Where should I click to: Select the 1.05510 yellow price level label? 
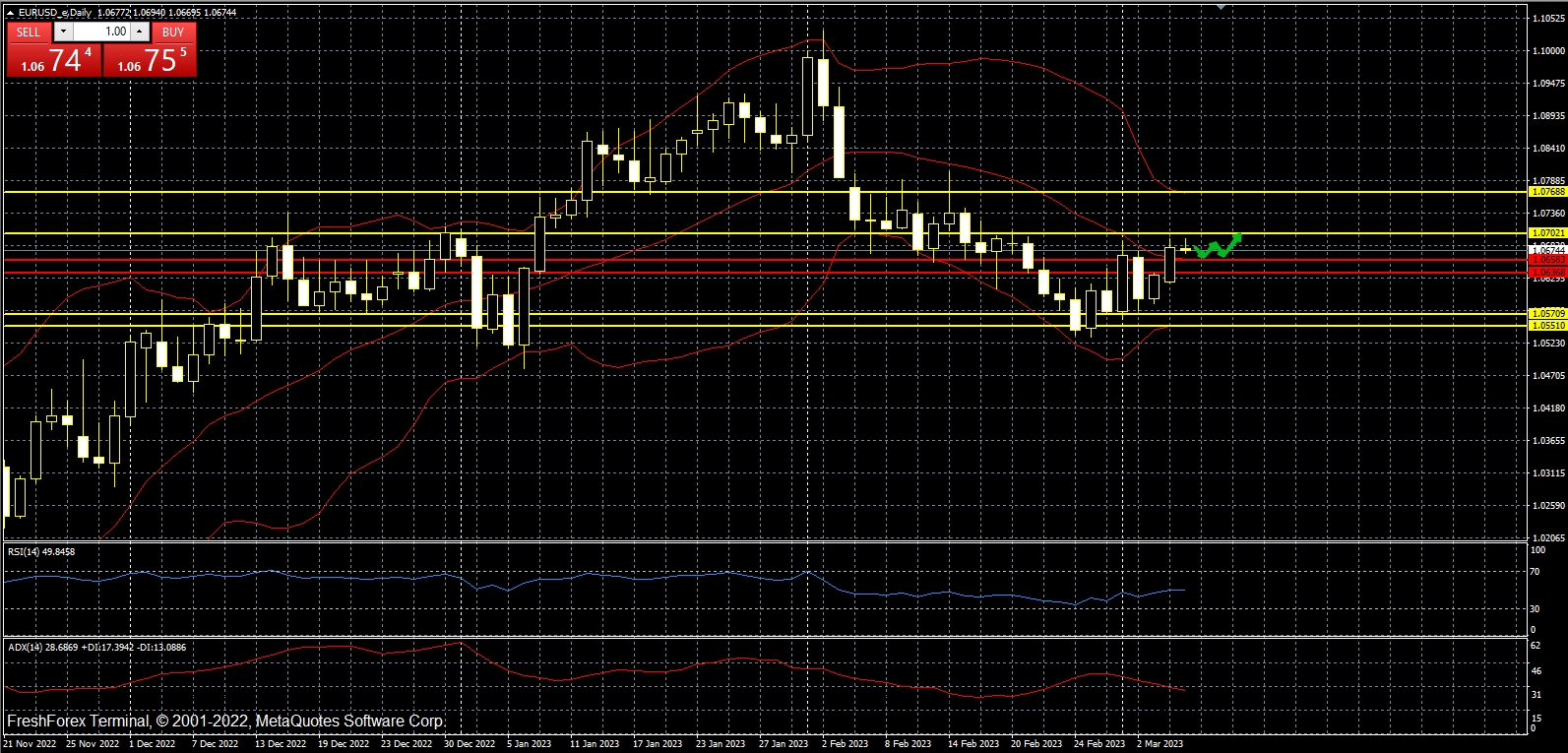pyautogui.click(x=1547, y=326)
